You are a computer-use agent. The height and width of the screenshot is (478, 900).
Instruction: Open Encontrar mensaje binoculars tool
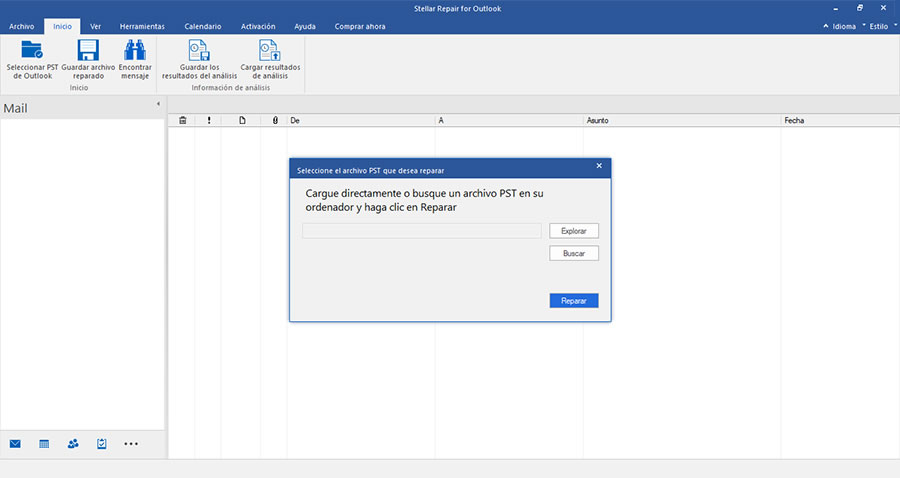click(x=135, y=50)
